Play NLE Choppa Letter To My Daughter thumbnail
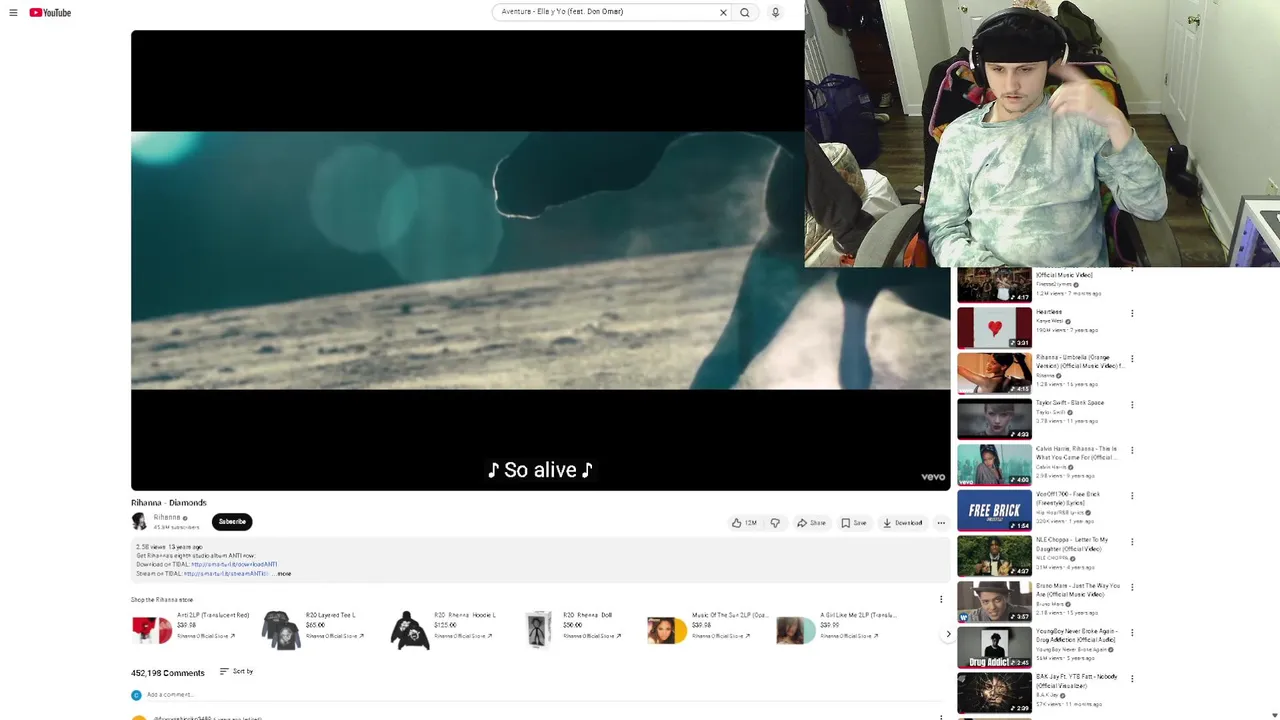Image resolution: width=1280 pixels, height=720 pixels. pyautogui.click(x=994, y=556)
